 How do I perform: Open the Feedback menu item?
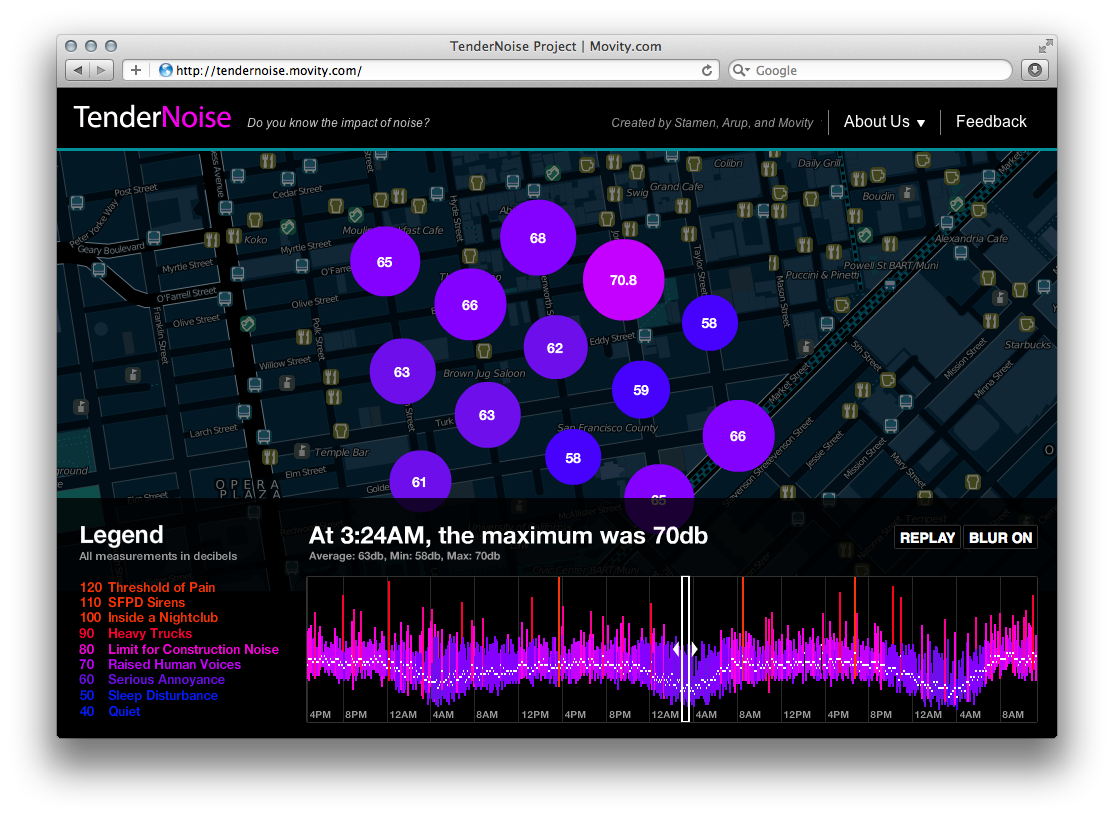coord(991,122)
